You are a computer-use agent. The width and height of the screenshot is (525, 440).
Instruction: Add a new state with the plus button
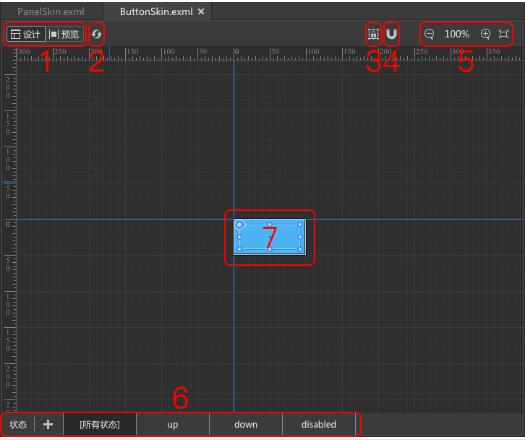(48, 424)
